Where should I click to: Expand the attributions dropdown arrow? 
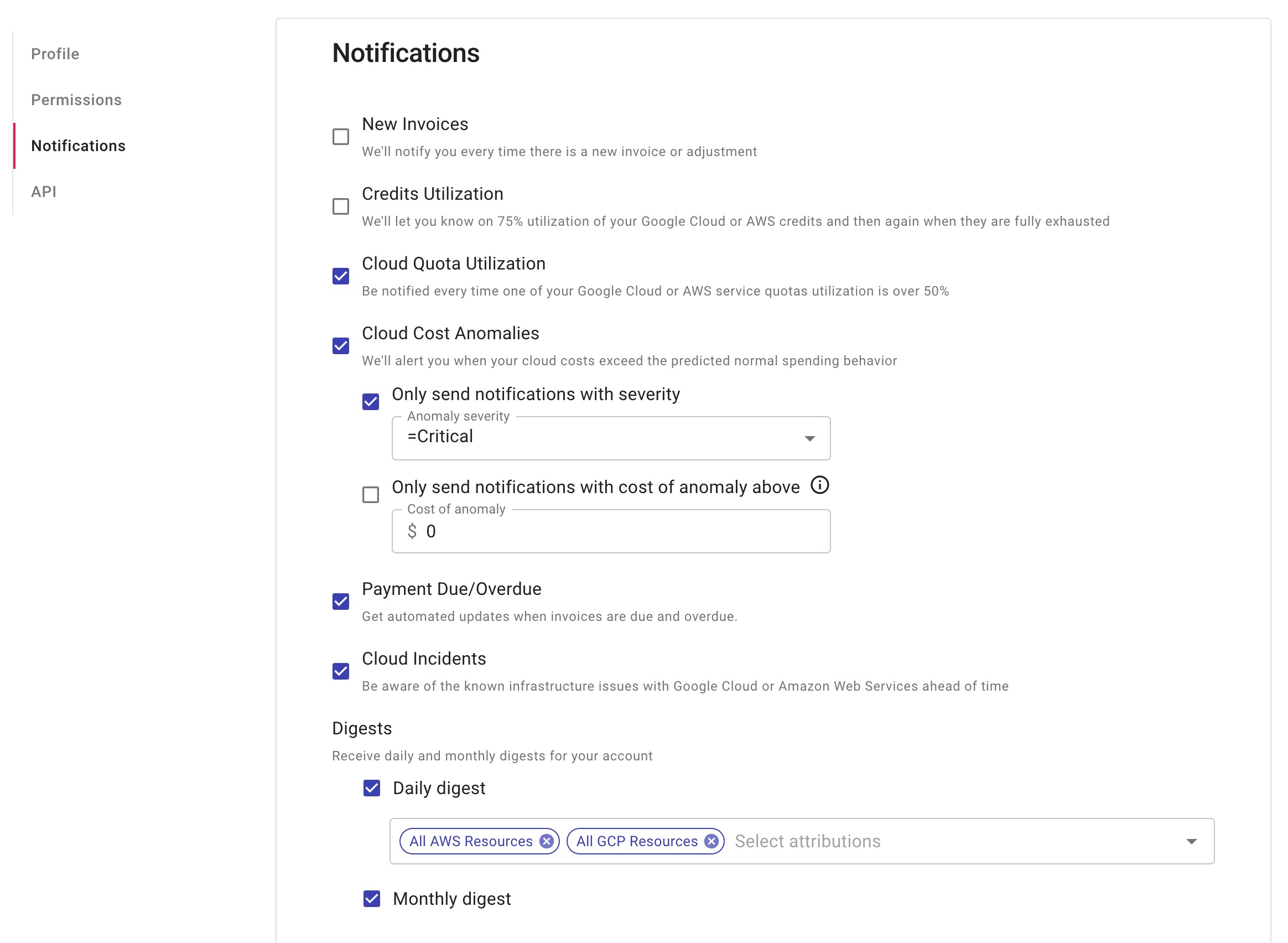(1191, 841)
